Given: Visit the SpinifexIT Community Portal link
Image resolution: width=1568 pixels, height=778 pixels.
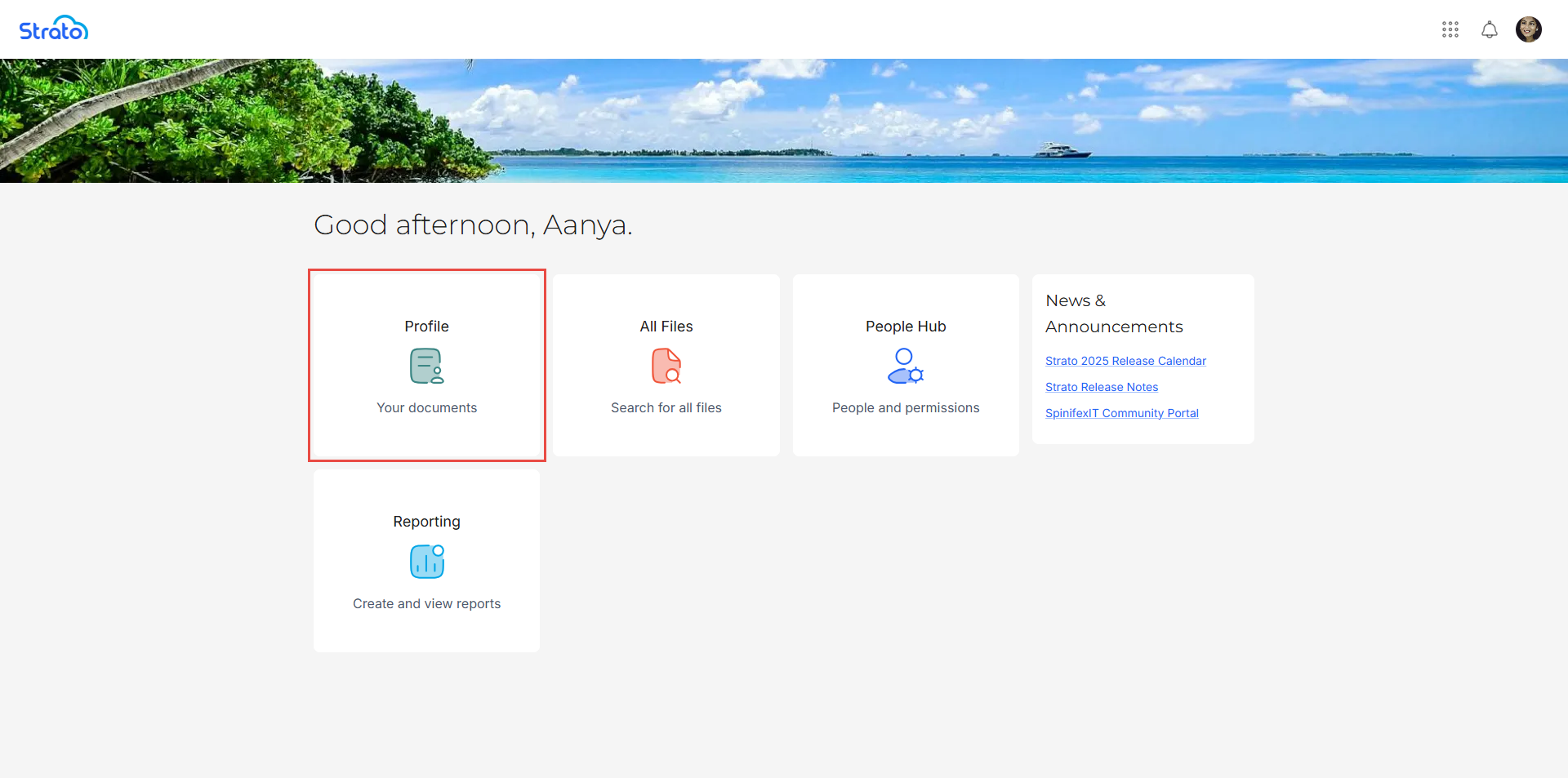Looking at the screenshot, I should pos(1121,413).
